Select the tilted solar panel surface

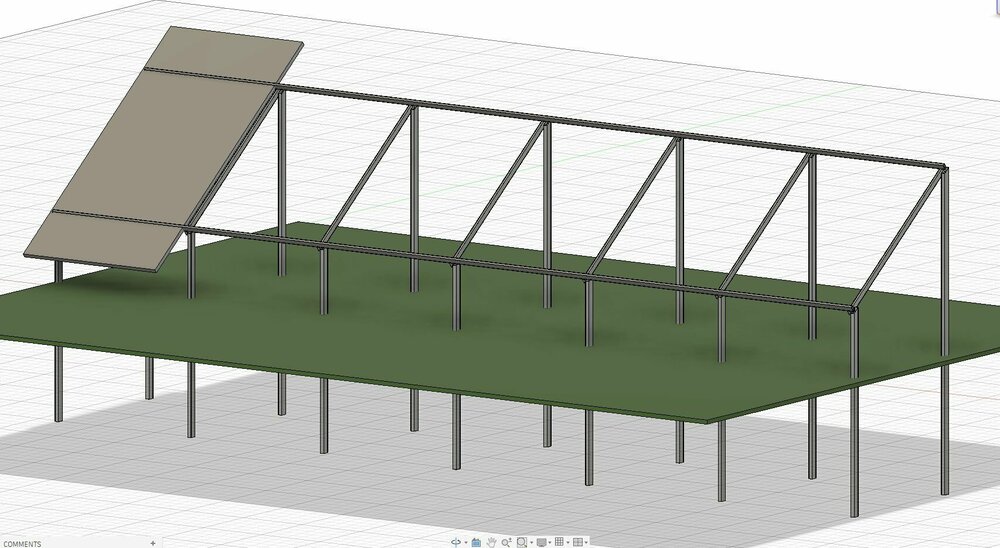(x=166, y=147)
